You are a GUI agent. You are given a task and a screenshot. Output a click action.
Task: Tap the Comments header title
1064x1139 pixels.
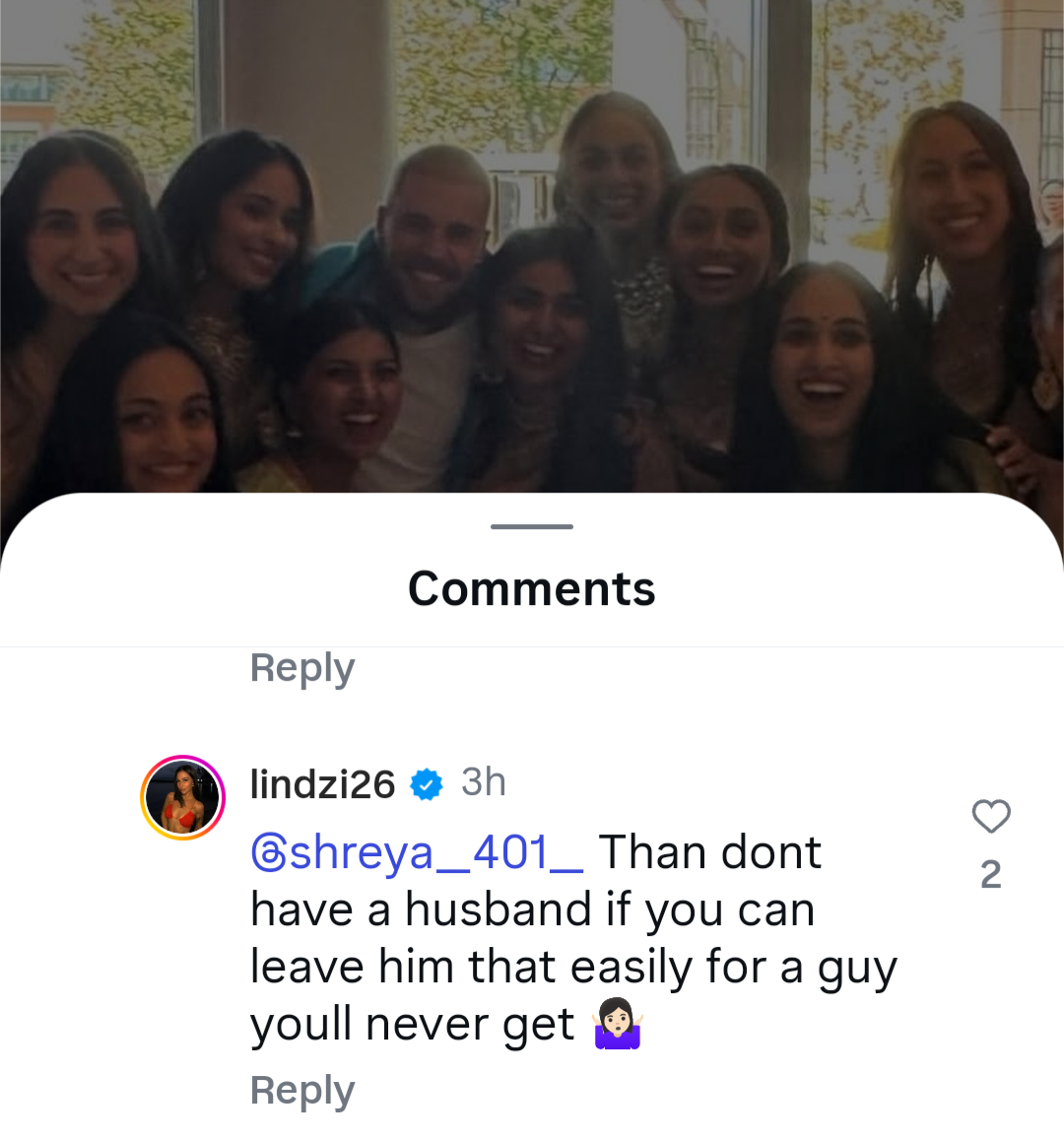pos(532,587)
